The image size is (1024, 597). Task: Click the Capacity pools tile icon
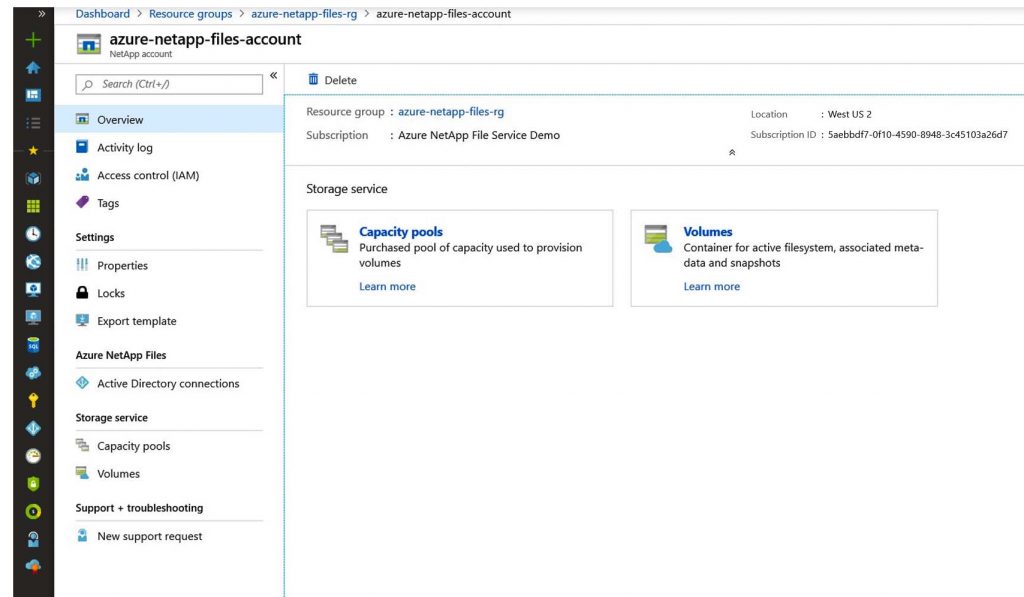(332, 239)
